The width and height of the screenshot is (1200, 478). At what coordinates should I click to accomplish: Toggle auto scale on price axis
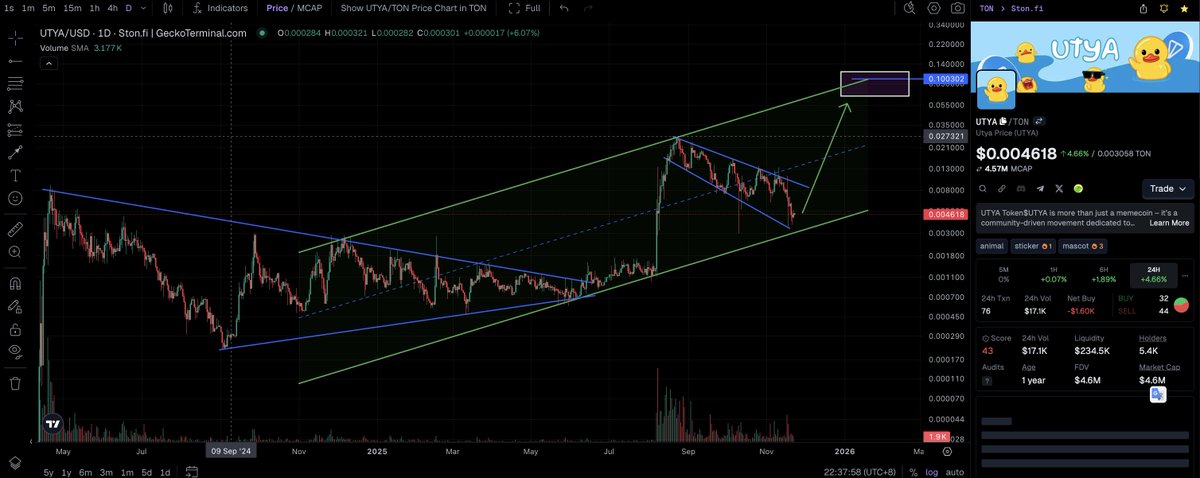956,472
